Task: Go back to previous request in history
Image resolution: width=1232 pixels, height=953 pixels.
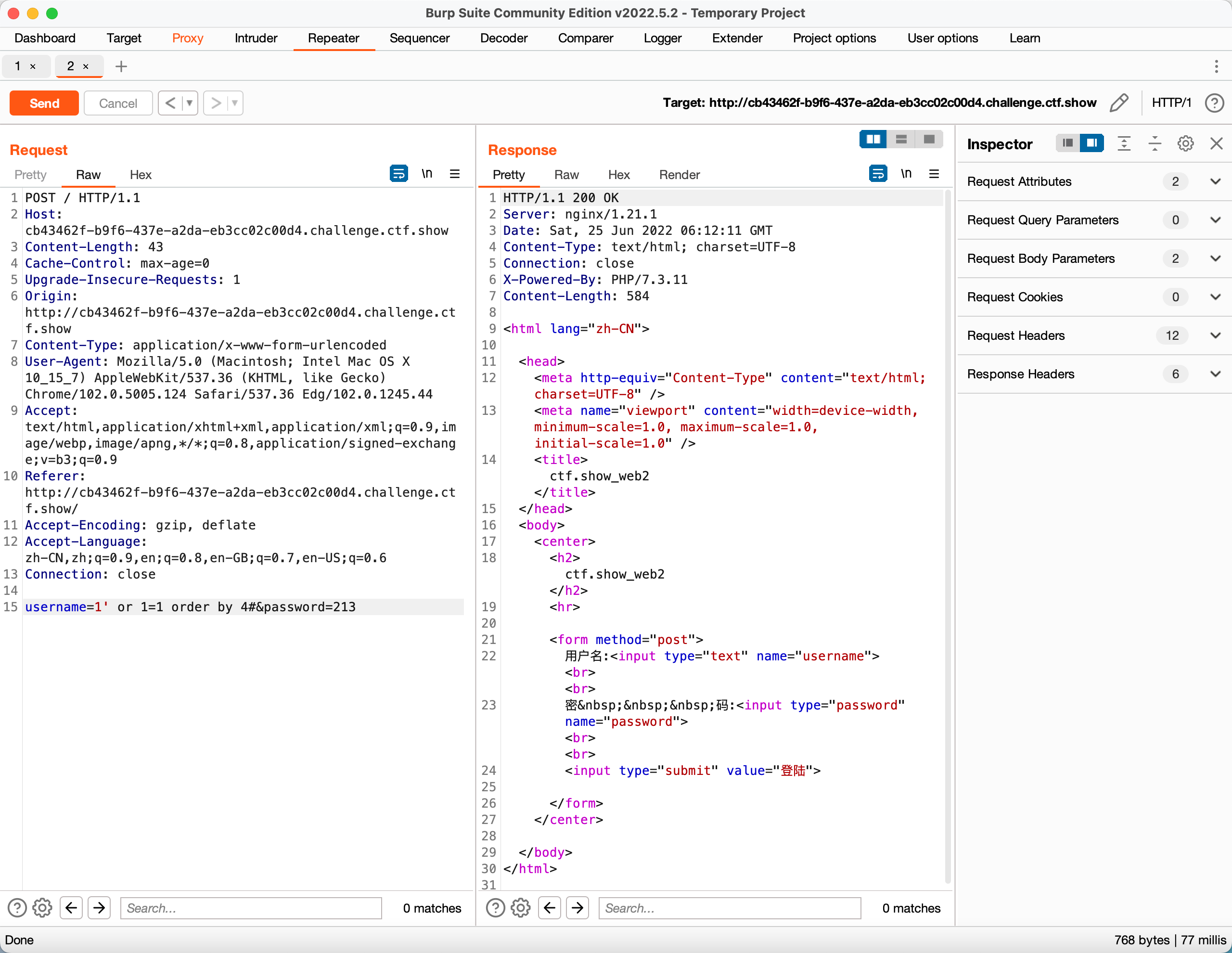Action: click(x=170, y=103)
